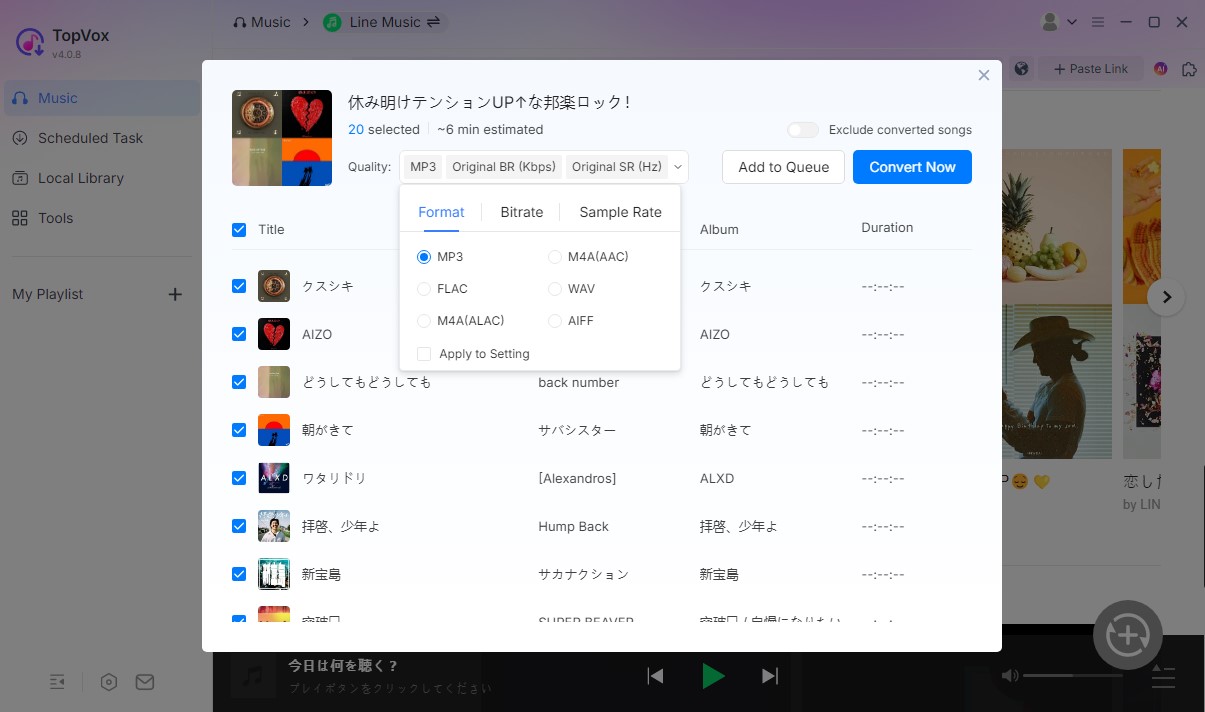This screenshot has height=712, width=1205.
Task: Click the Line Music service switcher
Action: coord(384,22)
